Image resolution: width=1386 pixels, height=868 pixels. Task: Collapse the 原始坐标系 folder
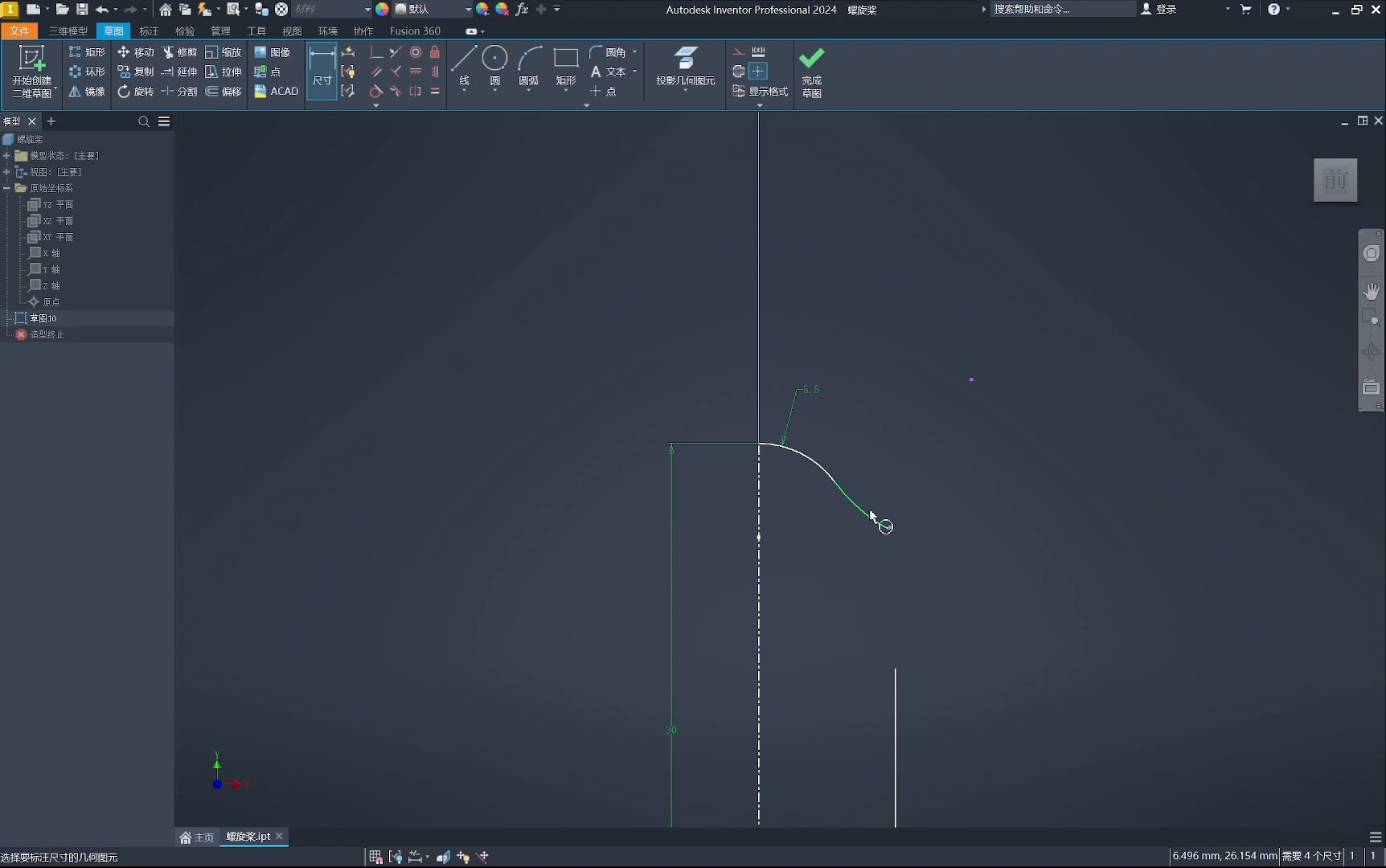tap(6, 188)
